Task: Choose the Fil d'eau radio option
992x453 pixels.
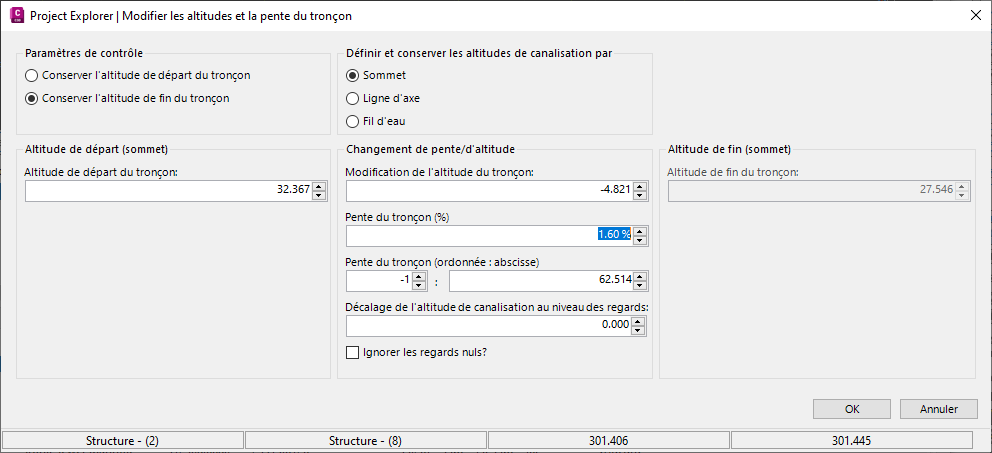Action: (x=352, y=121)
